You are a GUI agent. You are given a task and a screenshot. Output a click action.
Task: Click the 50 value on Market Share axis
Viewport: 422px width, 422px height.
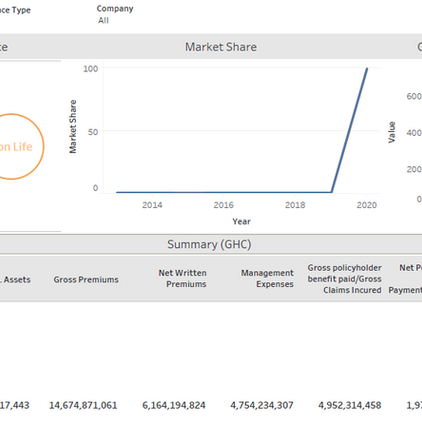tap(93, 132)
